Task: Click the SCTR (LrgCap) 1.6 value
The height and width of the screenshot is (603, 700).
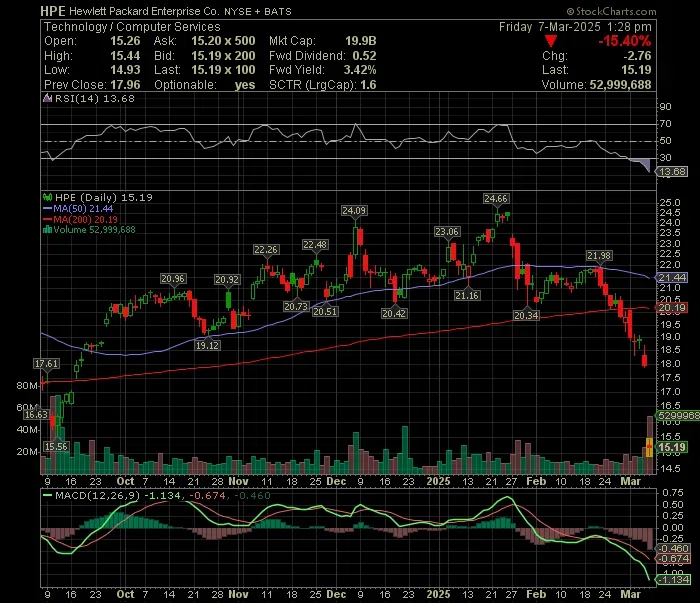Action: (368, 85)
